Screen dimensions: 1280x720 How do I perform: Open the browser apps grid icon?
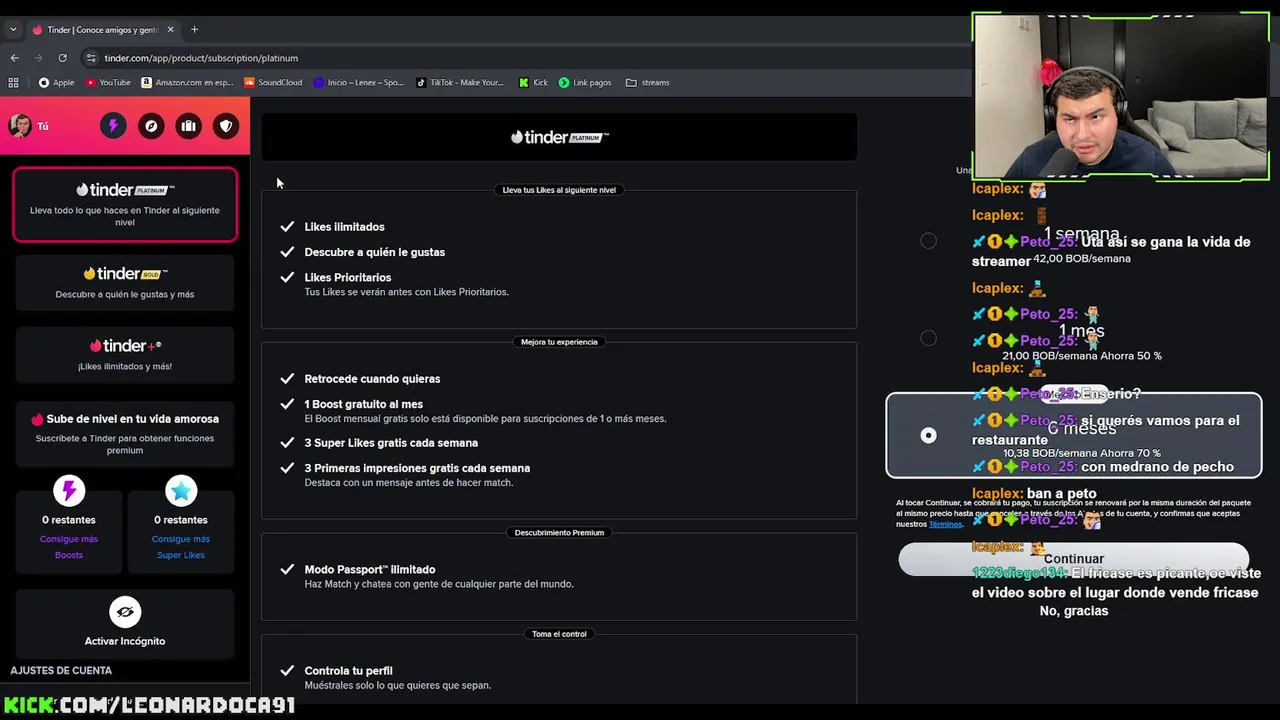click(x=13, y=82)
